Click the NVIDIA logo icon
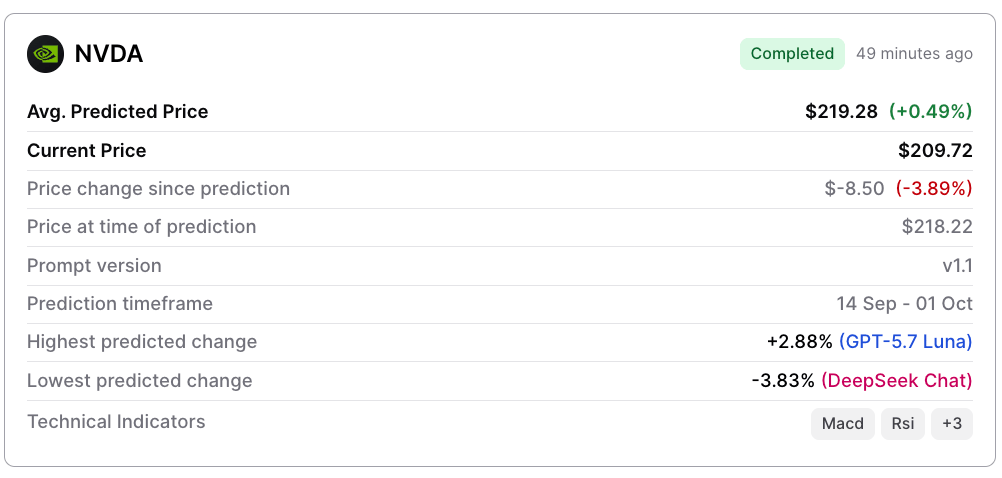This screenshot has width=1002, height=478. pos(45,54)
